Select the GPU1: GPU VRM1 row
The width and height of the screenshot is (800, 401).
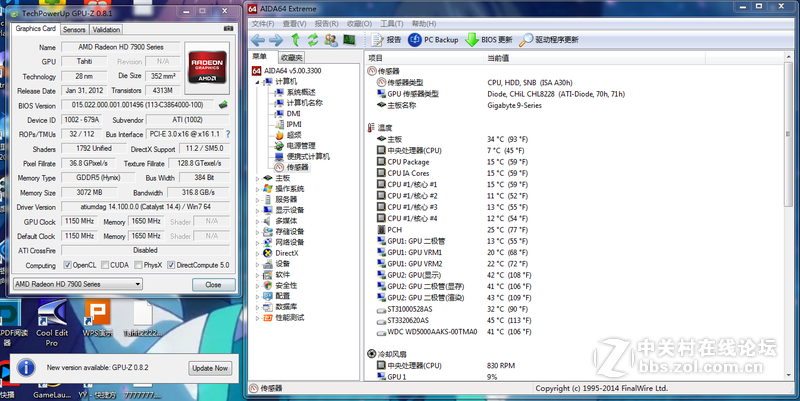coord(453,253)
